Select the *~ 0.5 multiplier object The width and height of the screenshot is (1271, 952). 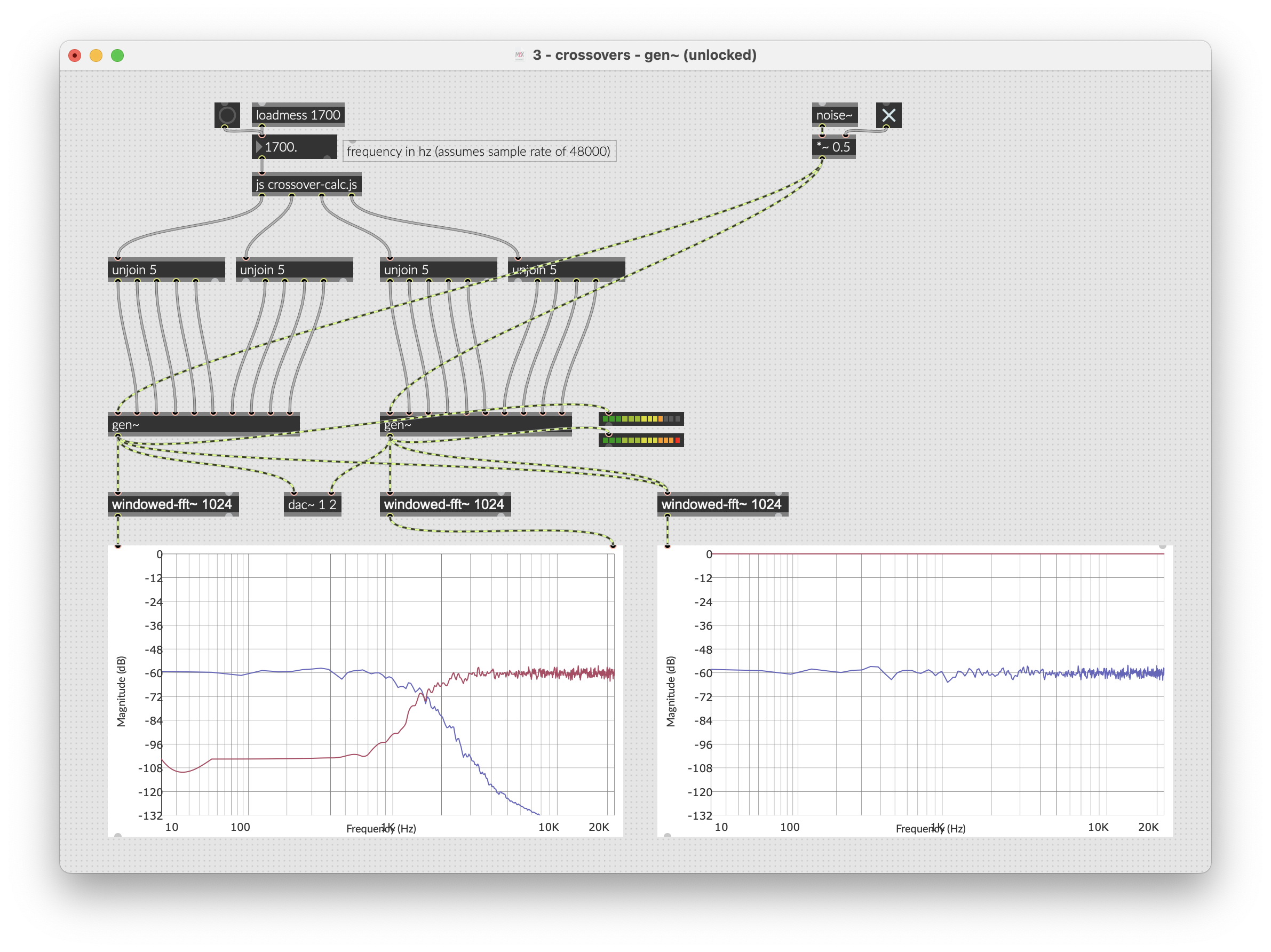click(832, 147)
